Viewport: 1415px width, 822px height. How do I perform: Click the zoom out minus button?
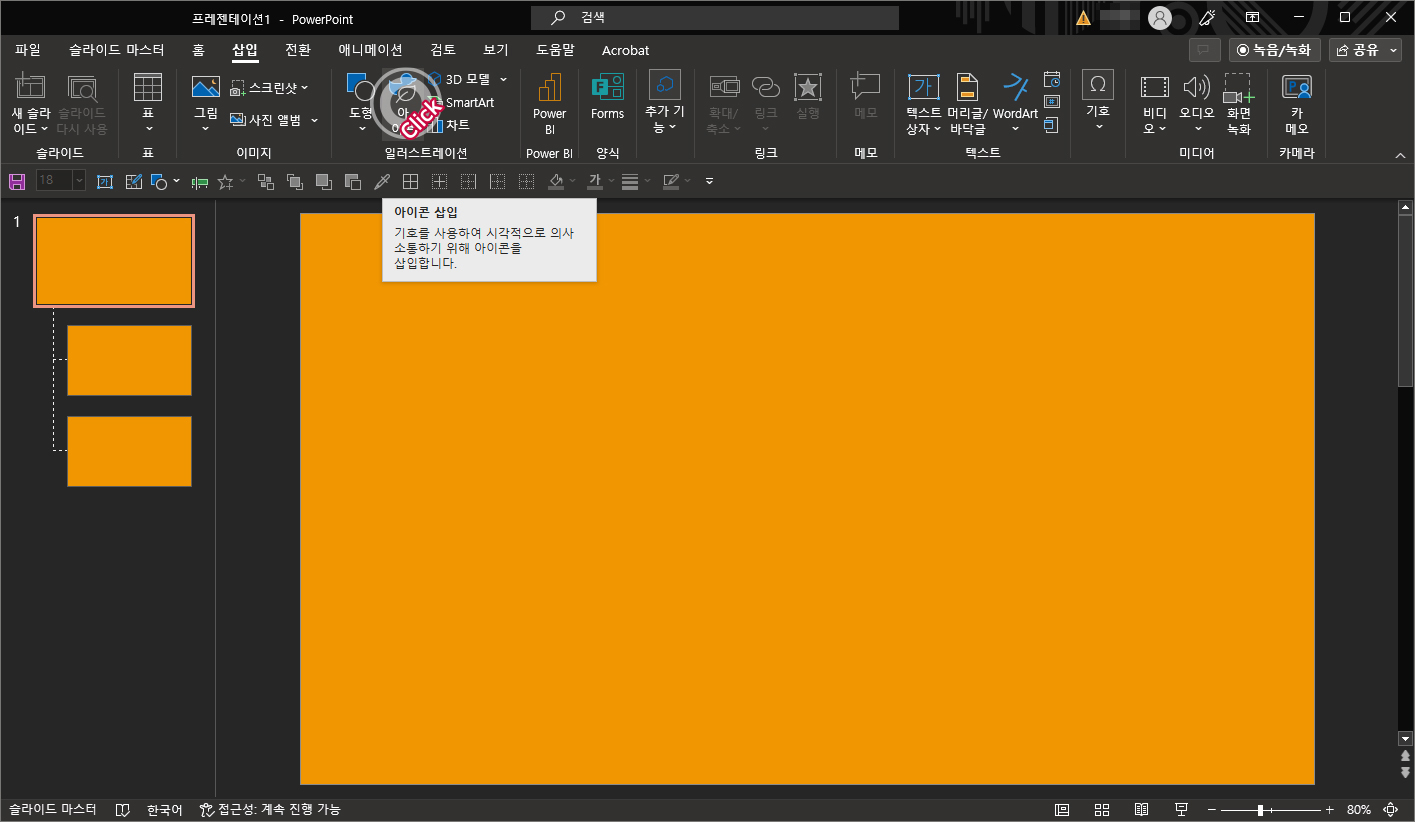[x=1211, y=809]
